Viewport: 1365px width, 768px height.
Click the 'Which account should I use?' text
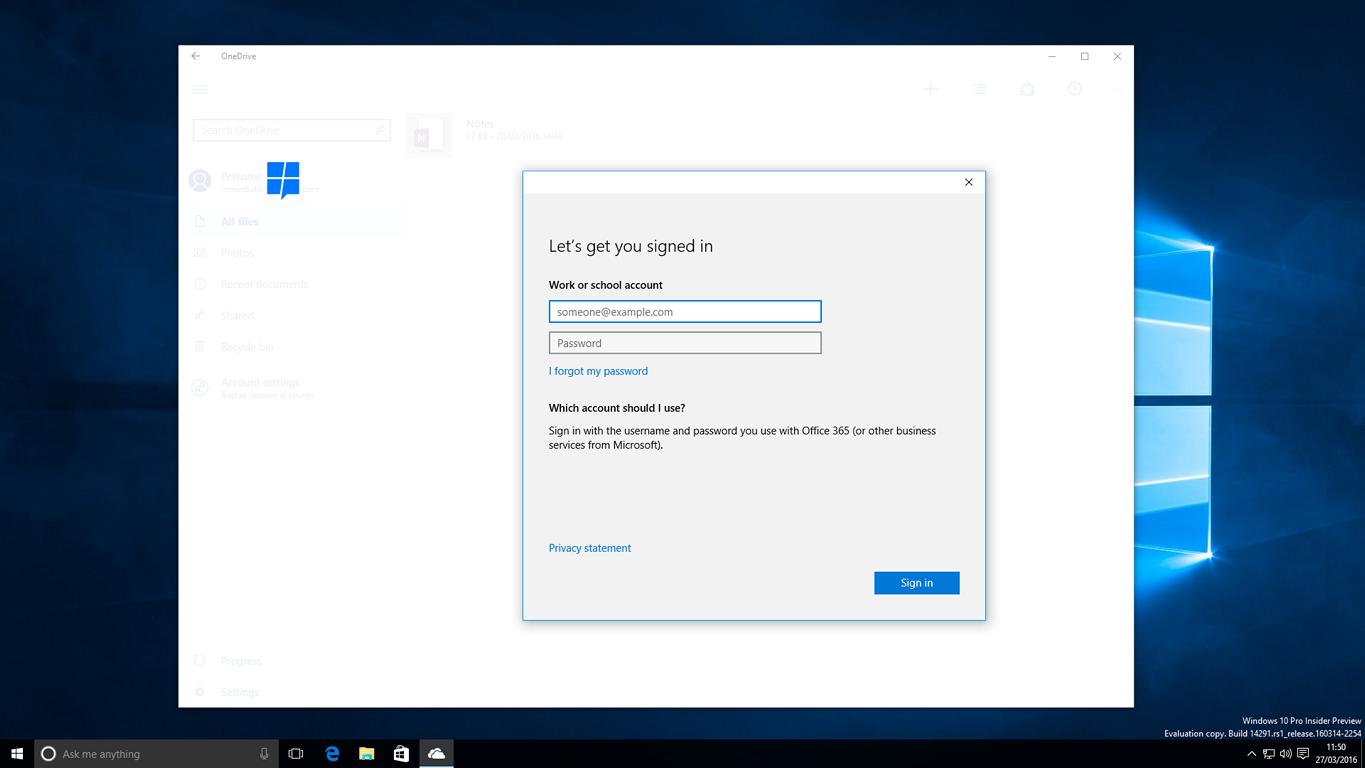click(617, 408)
